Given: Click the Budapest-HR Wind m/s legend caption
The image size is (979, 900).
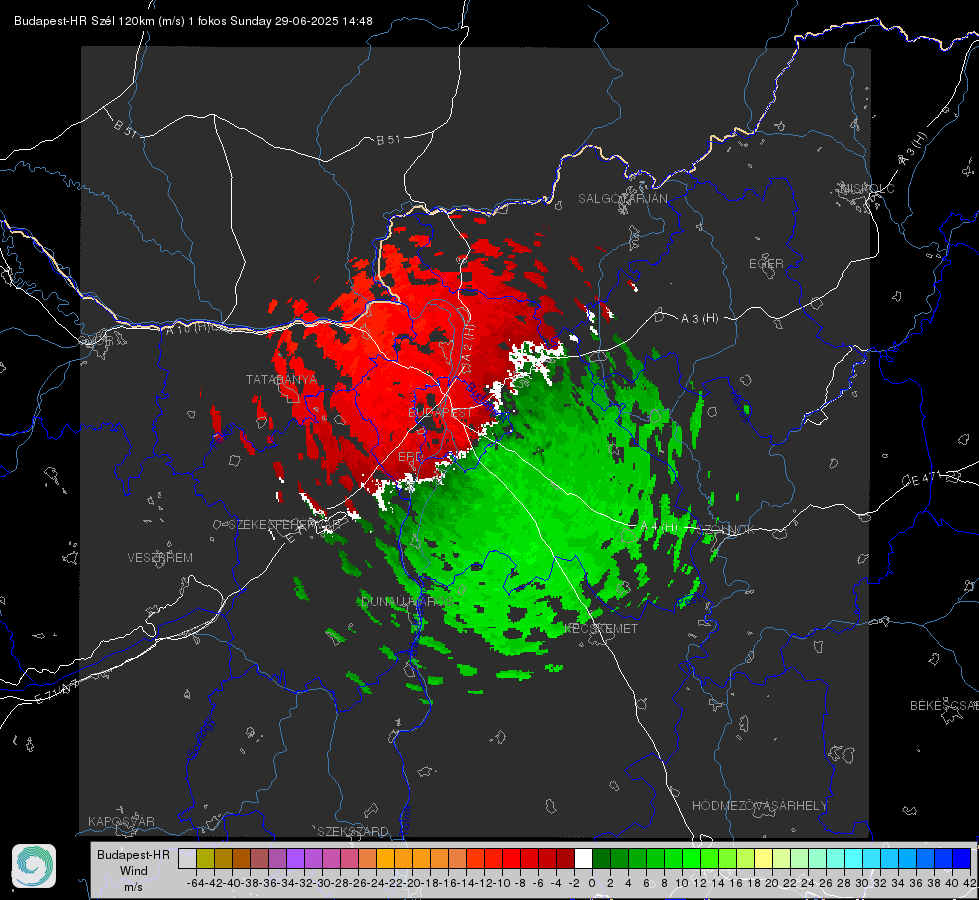Looking at the screenshot, I should click(x=133, y=871).
